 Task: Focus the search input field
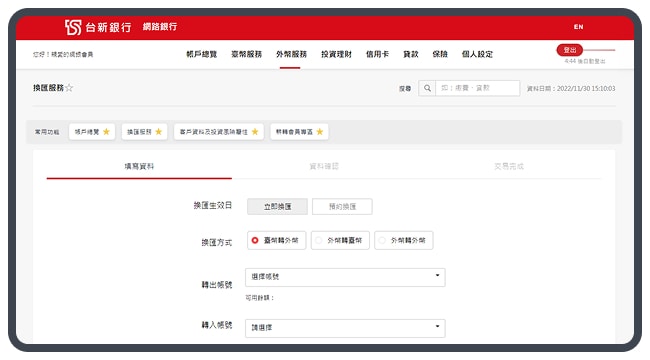(x=478, y=88)
